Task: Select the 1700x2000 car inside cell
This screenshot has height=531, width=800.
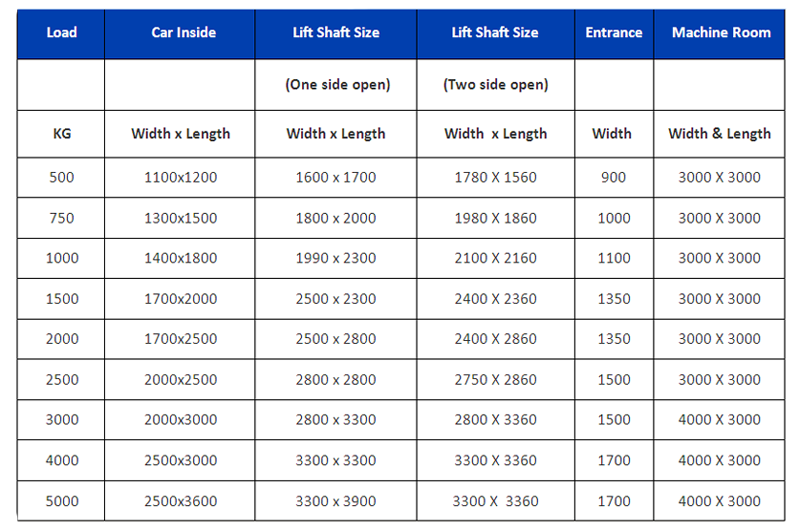Action: pos(180,299)
